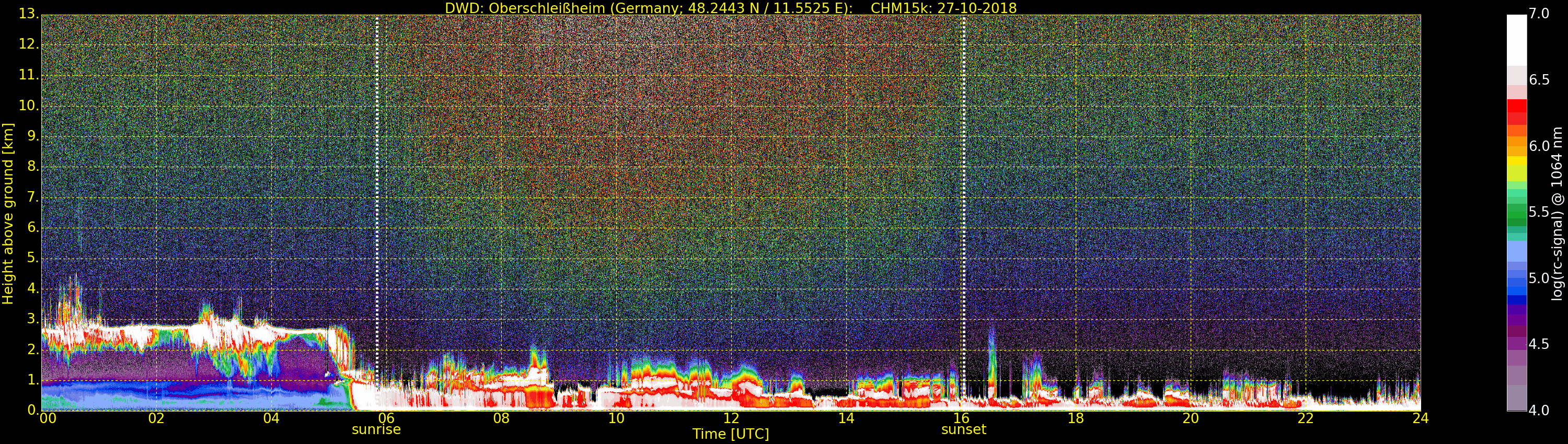
Task: Click the time axis tick label '06'
Action: pos(386,418)
